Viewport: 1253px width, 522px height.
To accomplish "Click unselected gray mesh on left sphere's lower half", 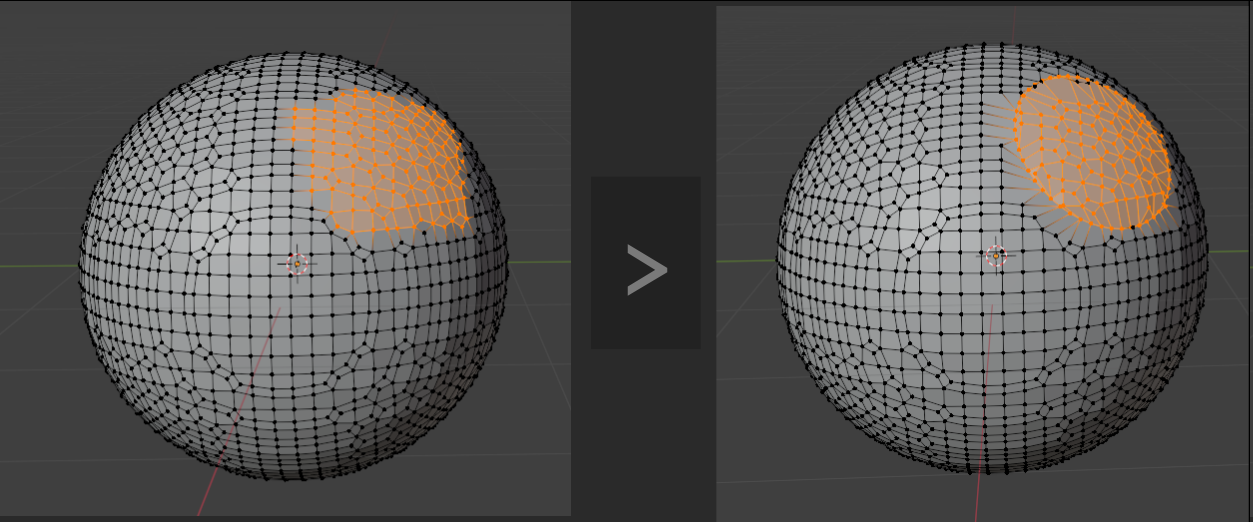I will click(300, 380).
